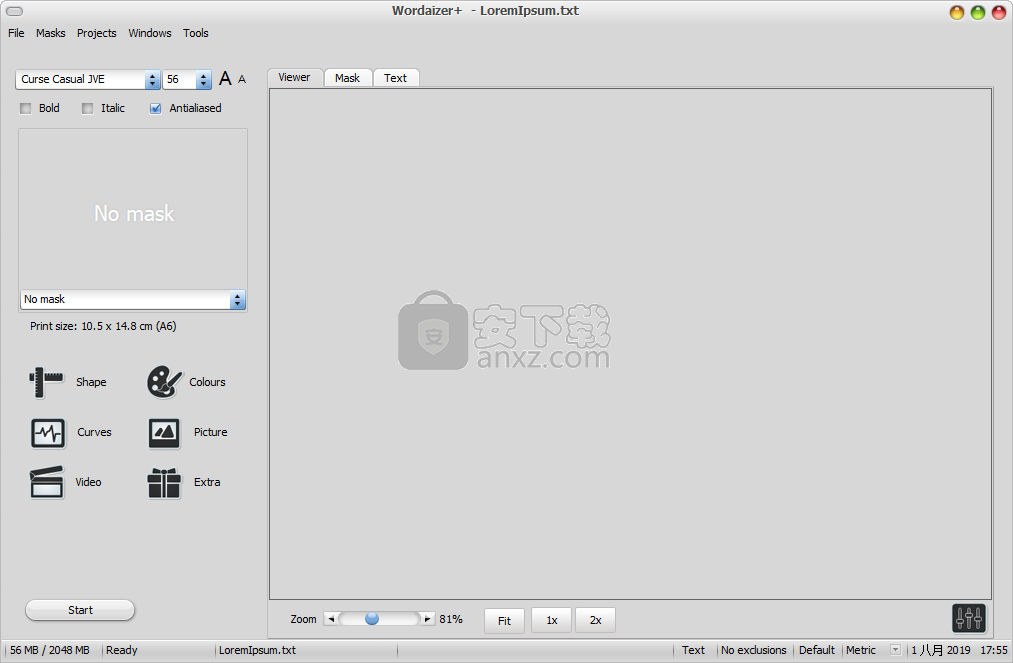This screenshot has height=663, width=1013.
Task: Click the Extra label
Action: 207,482
